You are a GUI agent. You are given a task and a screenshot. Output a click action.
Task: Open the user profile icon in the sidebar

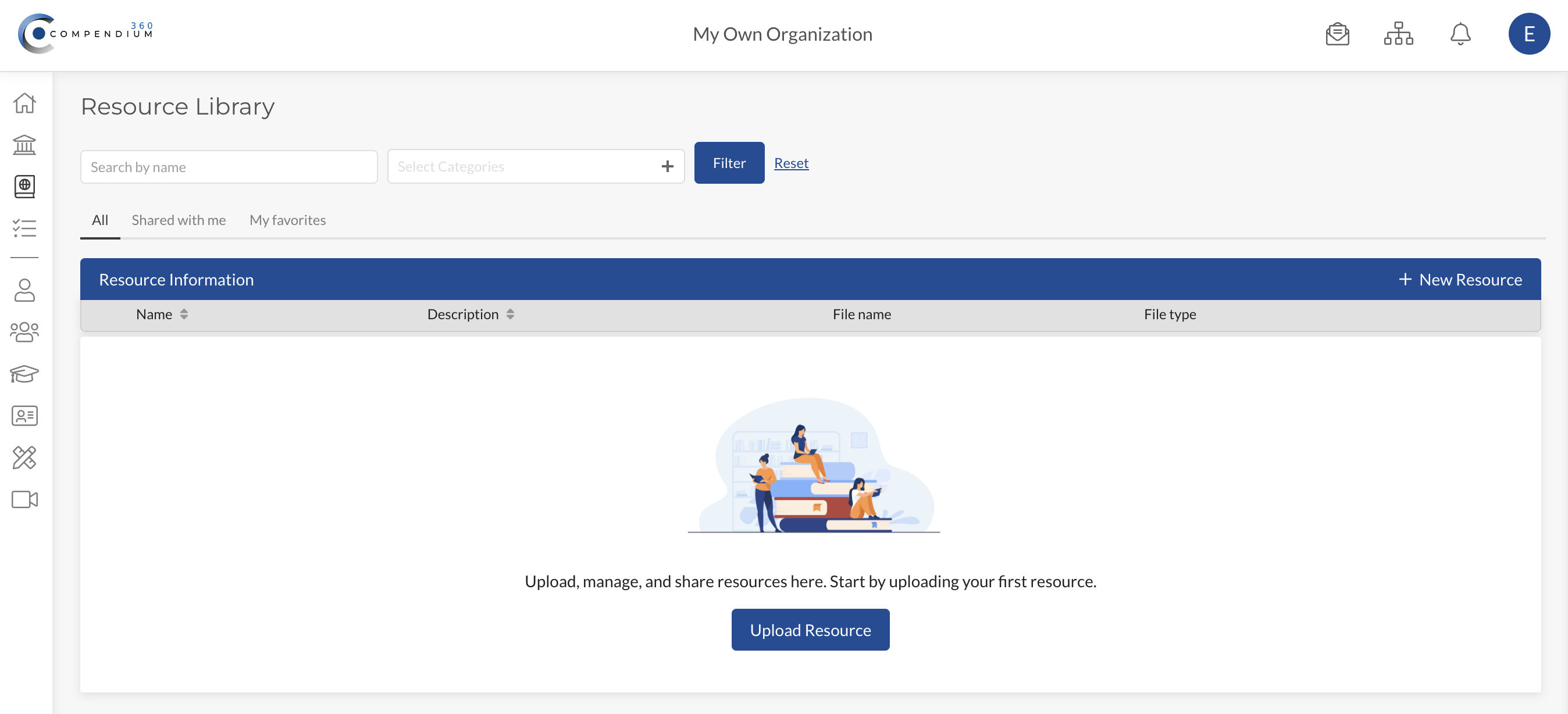click(24, 290)
